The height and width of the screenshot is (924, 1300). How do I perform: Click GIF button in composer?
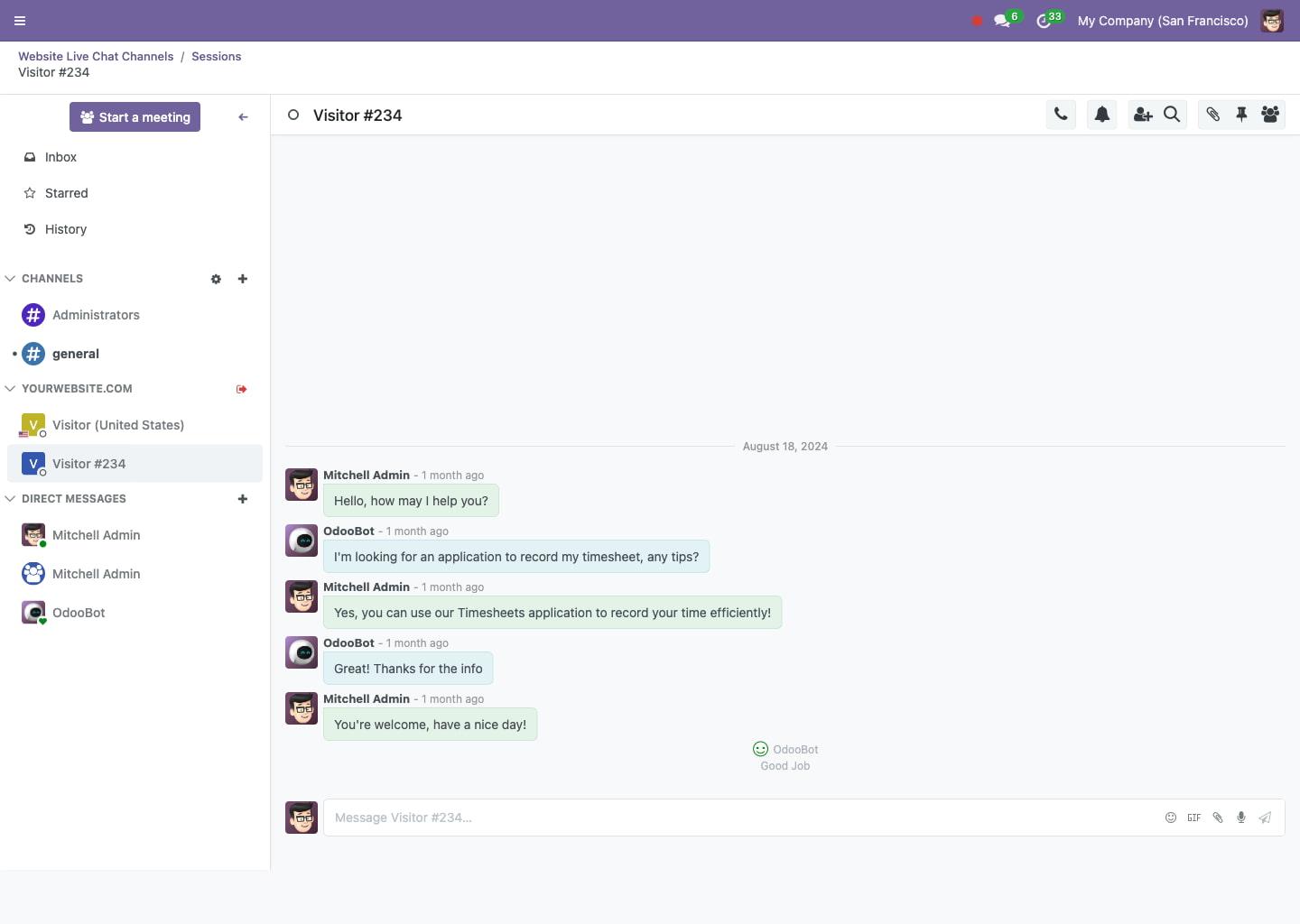(1194, 818)
